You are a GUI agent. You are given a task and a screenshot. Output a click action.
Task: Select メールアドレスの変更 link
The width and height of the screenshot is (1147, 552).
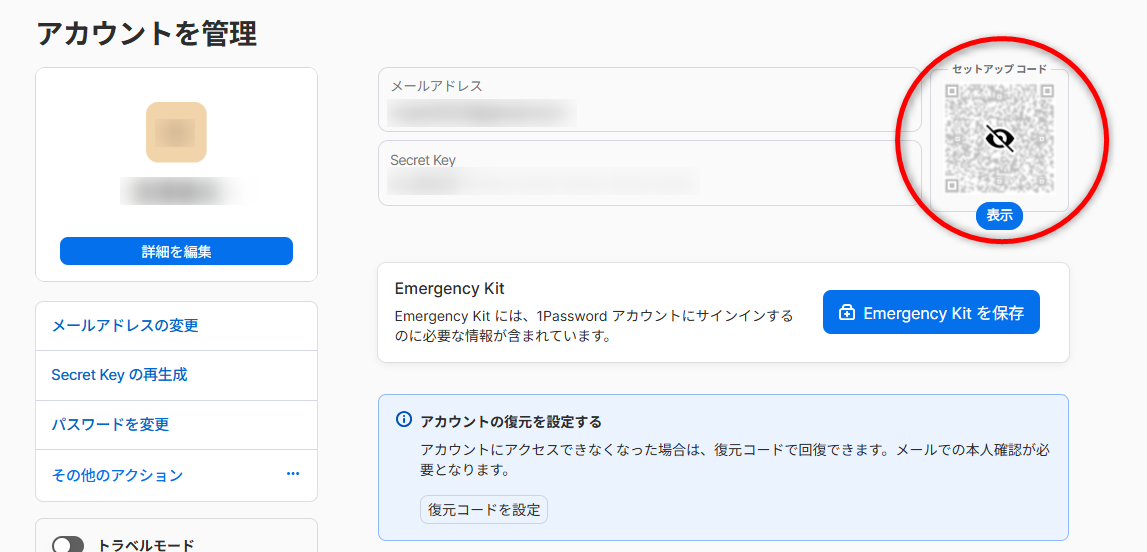(125, 326)
